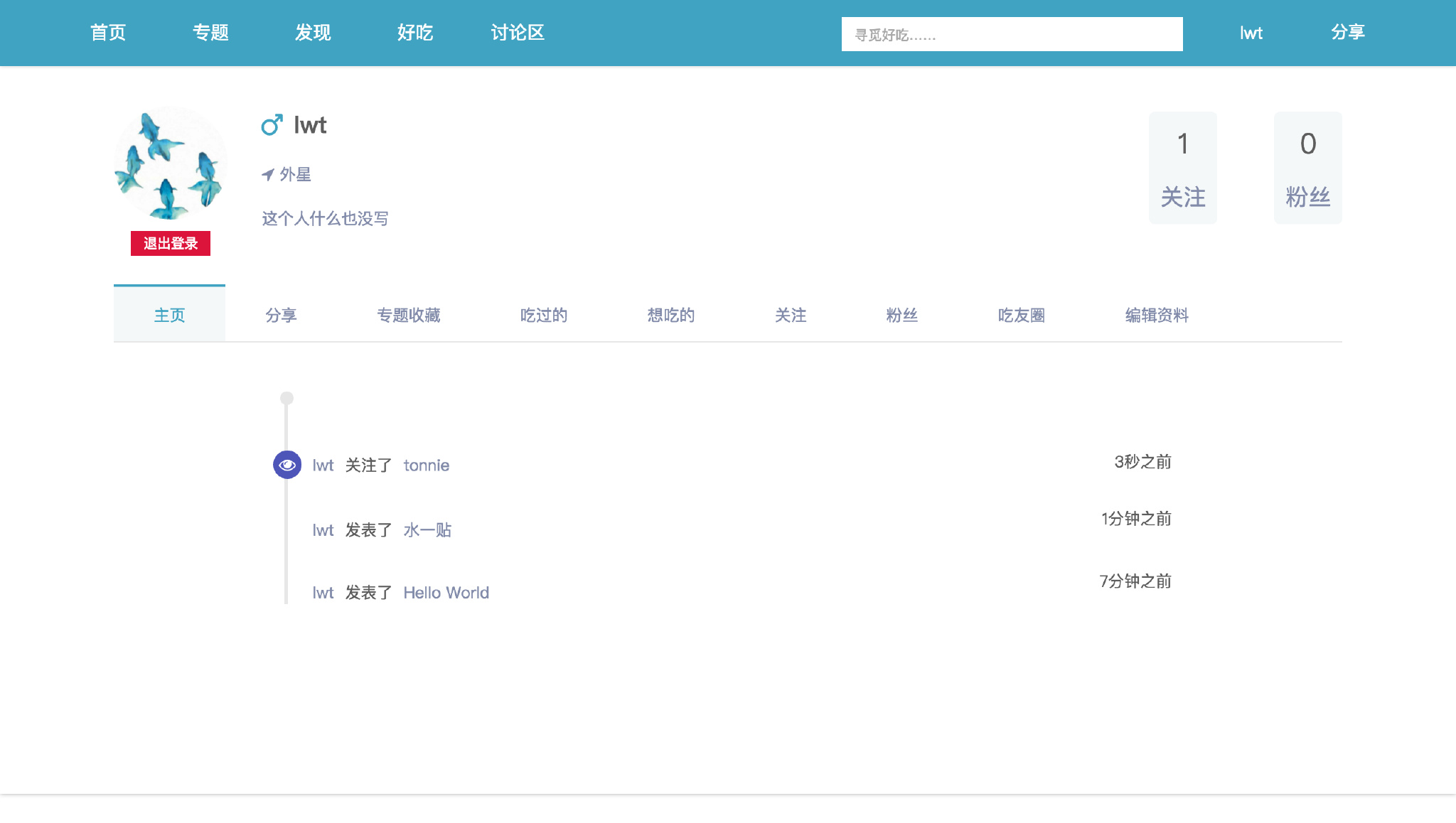
Task: Select the 想吃的 tab
Action: click(670, 315)
